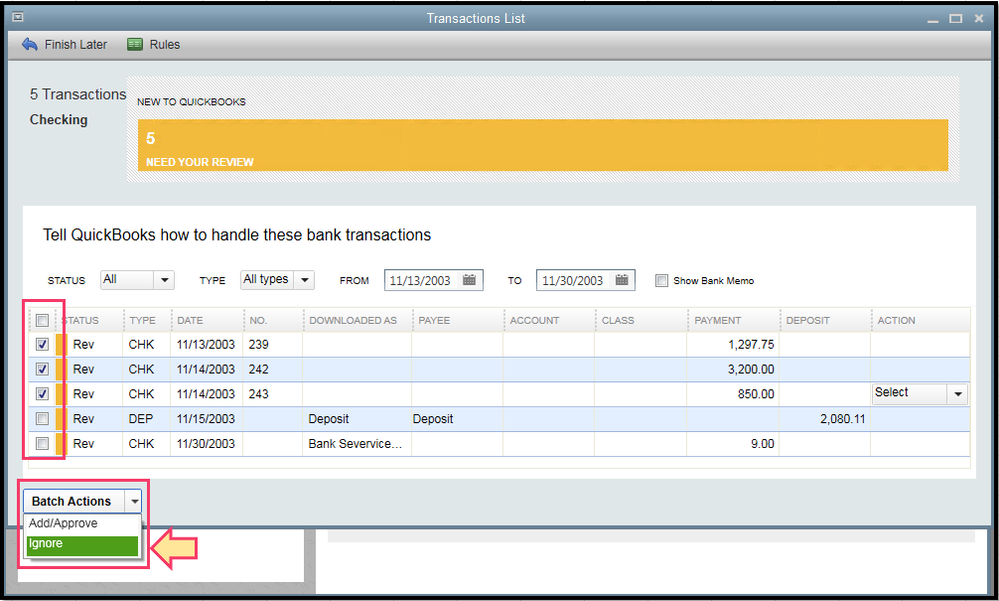This screenshot has height=601, width=999.
Task: Uncheck the check number 239 row
Action: pyautogui.click(x=42, y=344)
